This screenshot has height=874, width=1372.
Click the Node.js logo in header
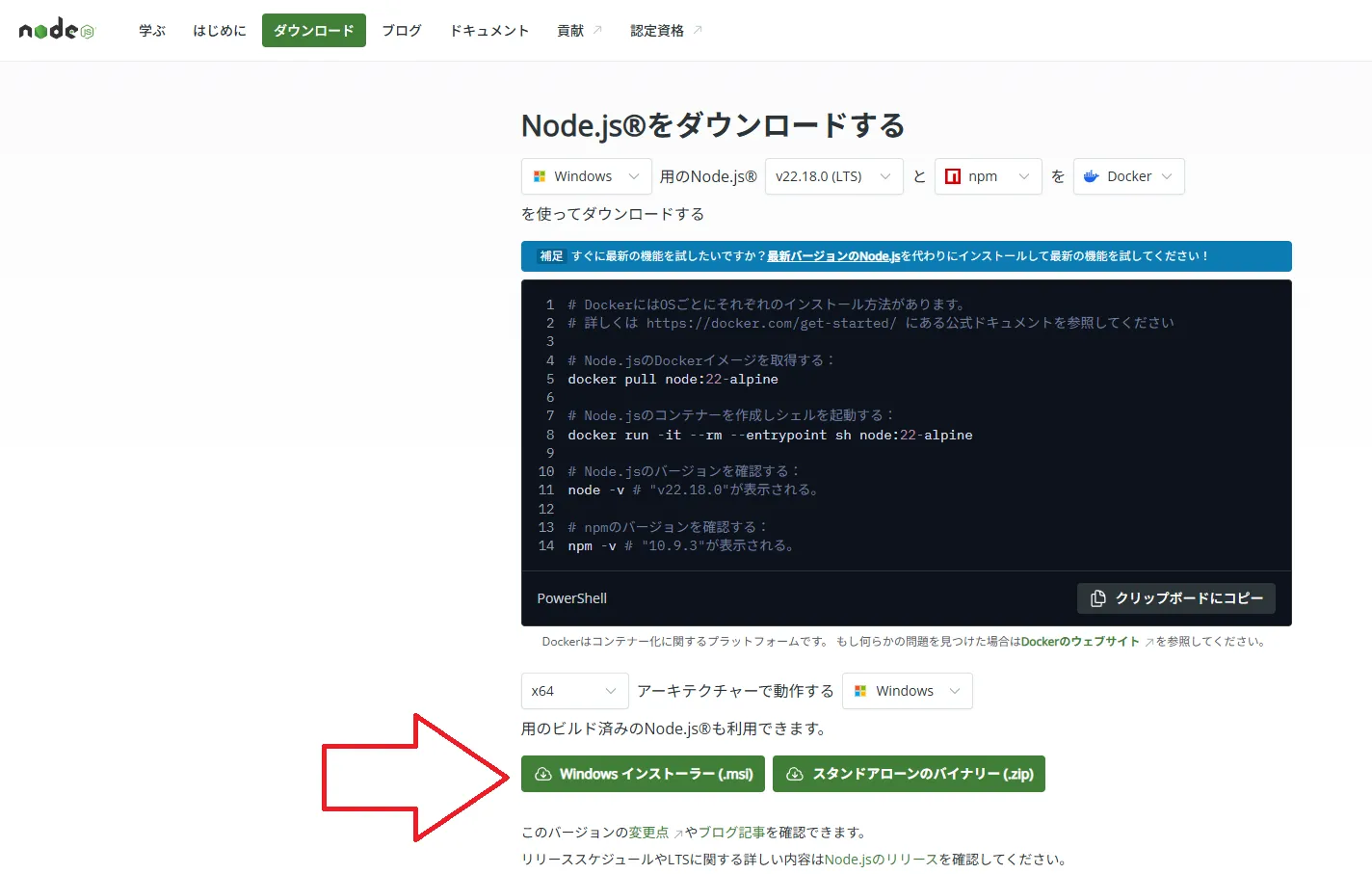click(57, 30)
